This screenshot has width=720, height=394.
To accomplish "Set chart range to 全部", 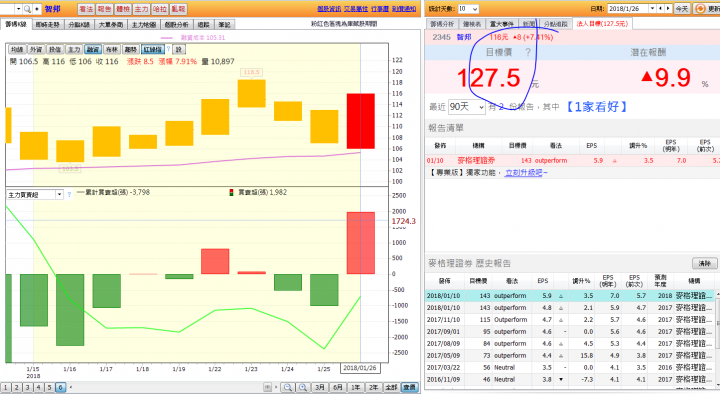I will pyautogui.click(x=392, y=387).
